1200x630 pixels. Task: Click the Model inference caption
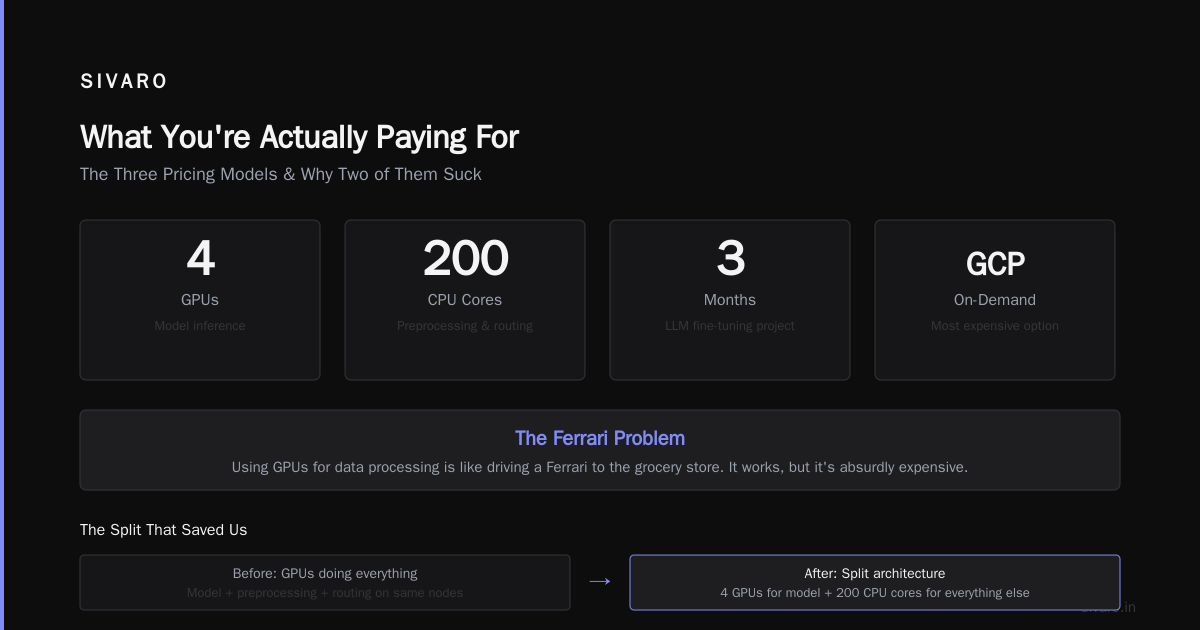[x=200, y=326]
